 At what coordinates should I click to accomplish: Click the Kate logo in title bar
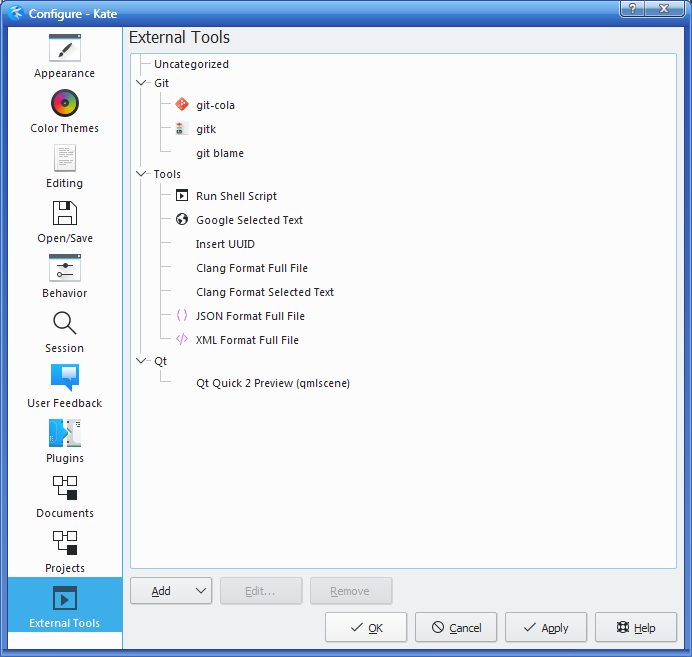click(16, 13)
